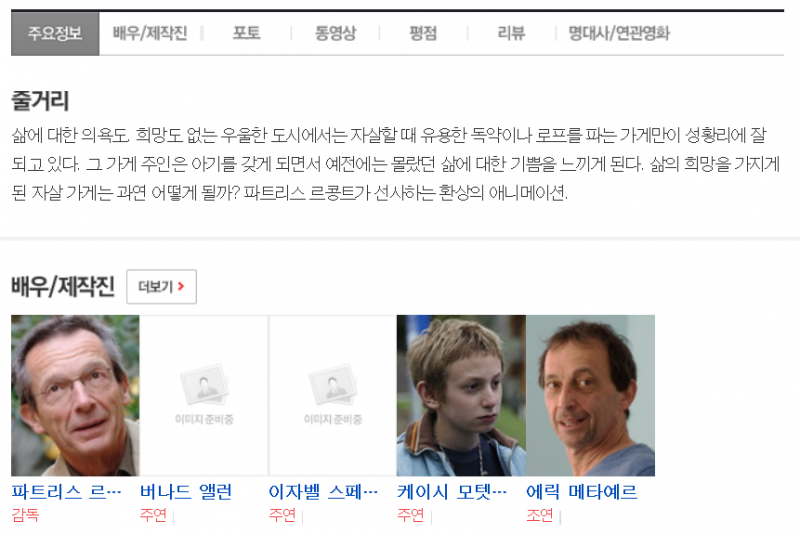Open the 포토 tab
800x534 pixels.
tap(246, 33)
